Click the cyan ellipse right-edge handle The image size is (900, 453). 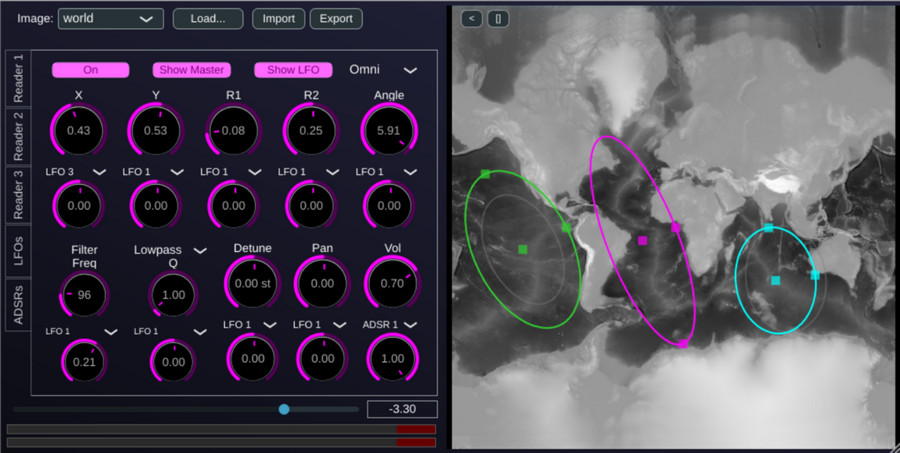(x=814, y=275)
